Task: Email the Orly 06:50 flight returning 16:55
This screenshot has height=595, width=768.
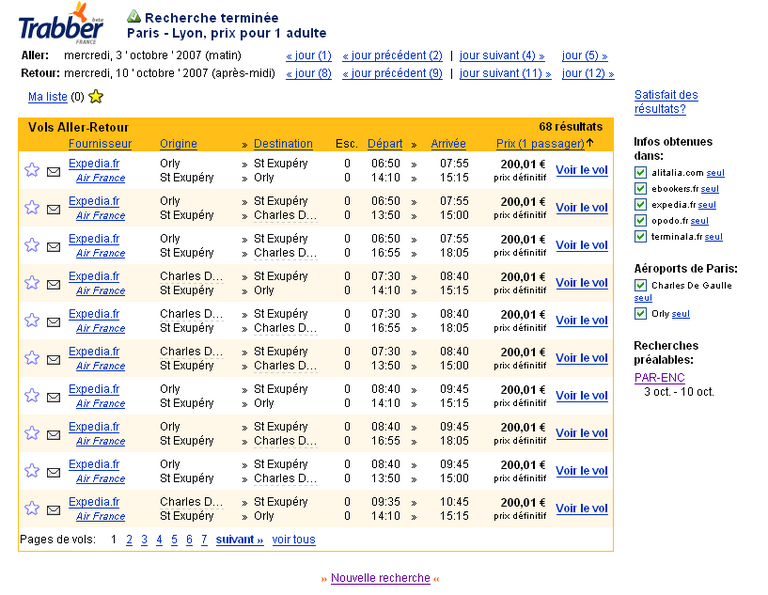Action: tap(53, 247)
